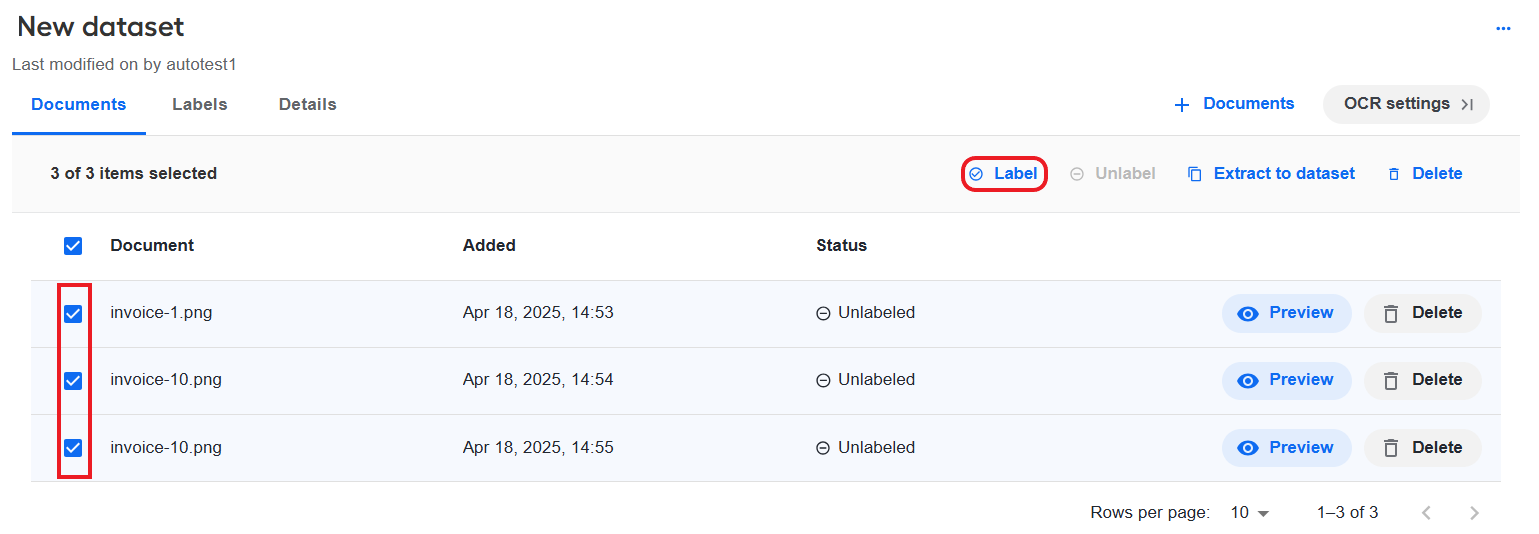Go to the previous page arrow
Image resolution: width=1539 pixels, height=534 pixels.
point(1426,513)
